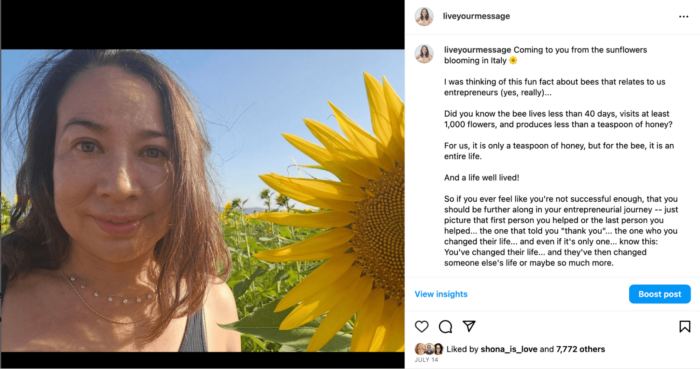Open View insights link
Screen dimensions: 700x369
[x=441, y=294]
